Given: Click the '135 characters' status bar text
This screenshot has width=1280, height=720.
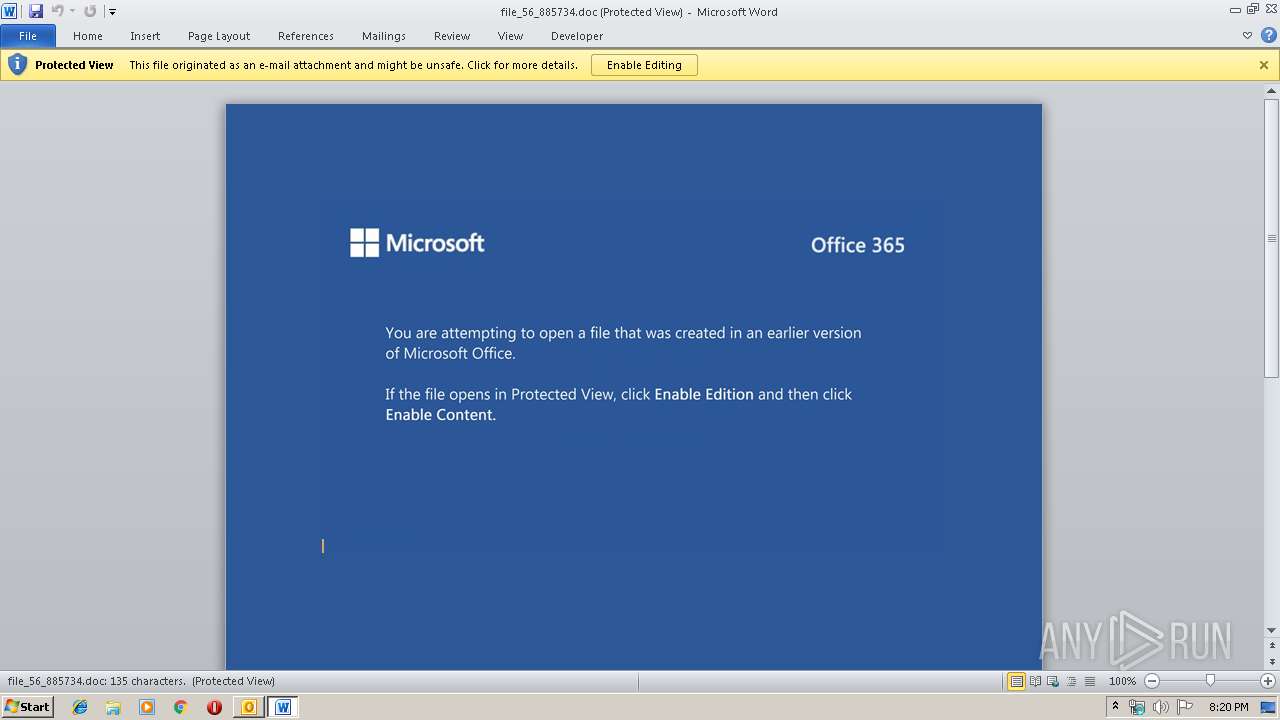Looking at the screenshot, I should (147, 681).
